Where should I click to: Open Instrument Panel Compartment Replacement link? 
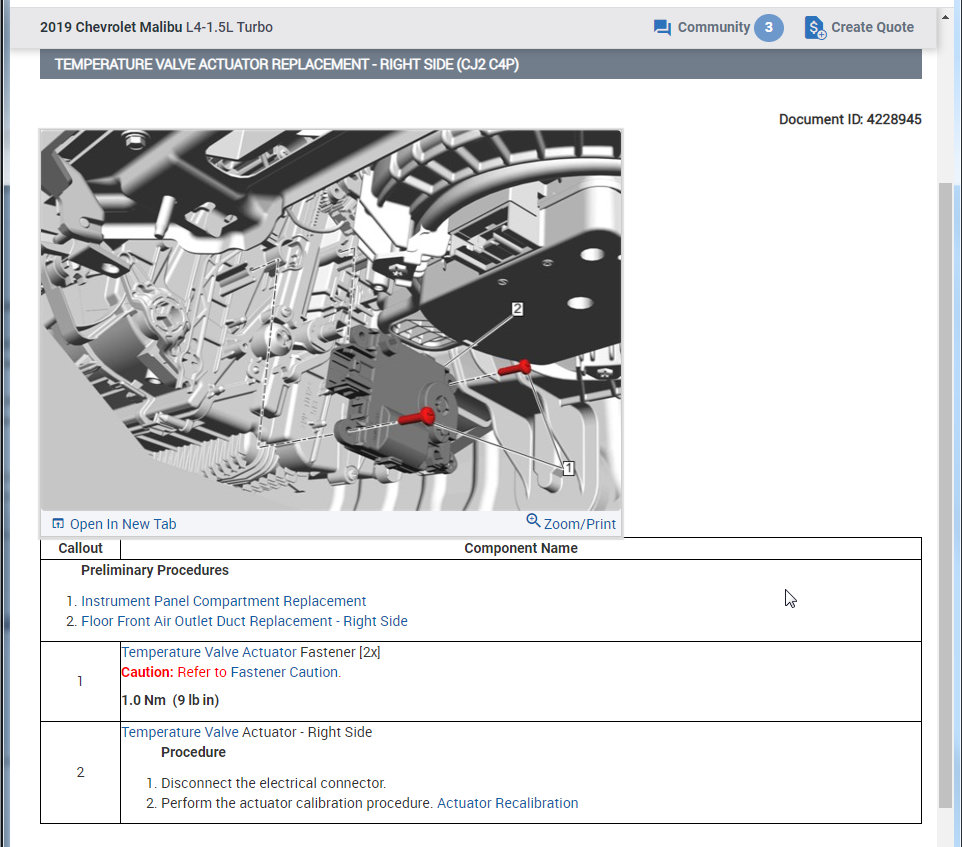[x=223, y=601]
